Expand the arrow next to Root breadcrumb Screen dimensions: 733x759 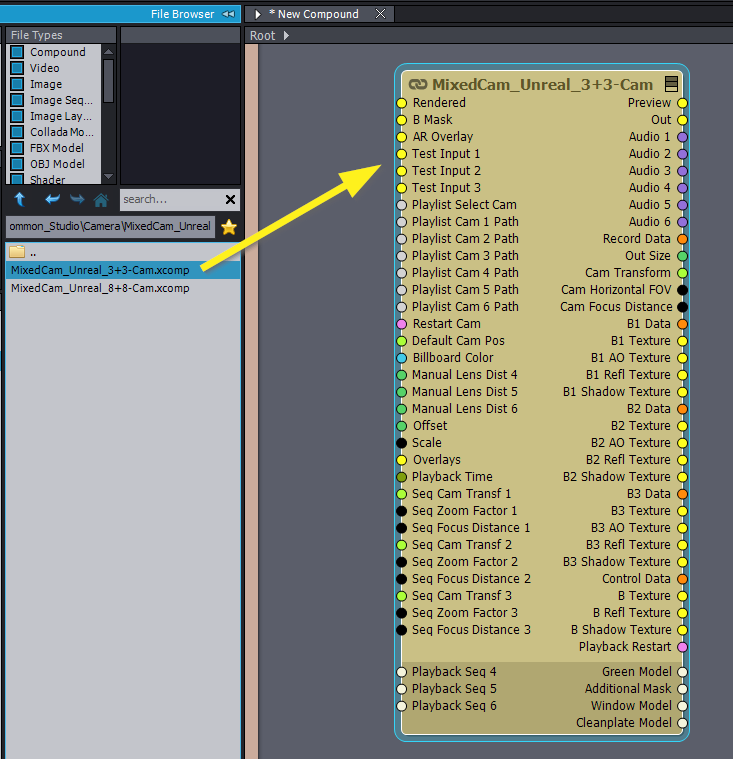[286, 35]
